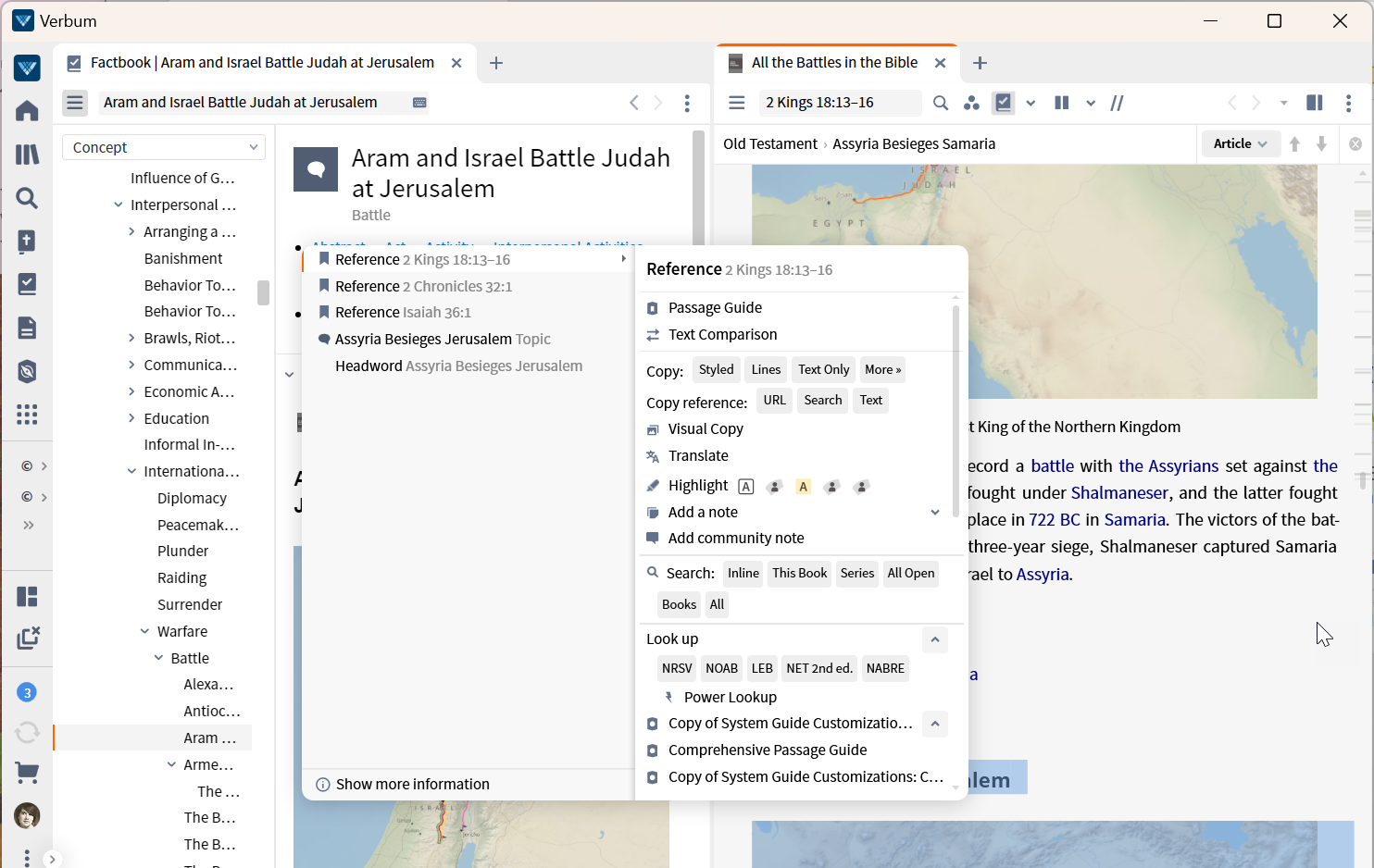The width and height of the screenshot is (1374, 868).
Task: Select Reference 2 Chronicles 32:1 menu entry
Action: [468, 287]
